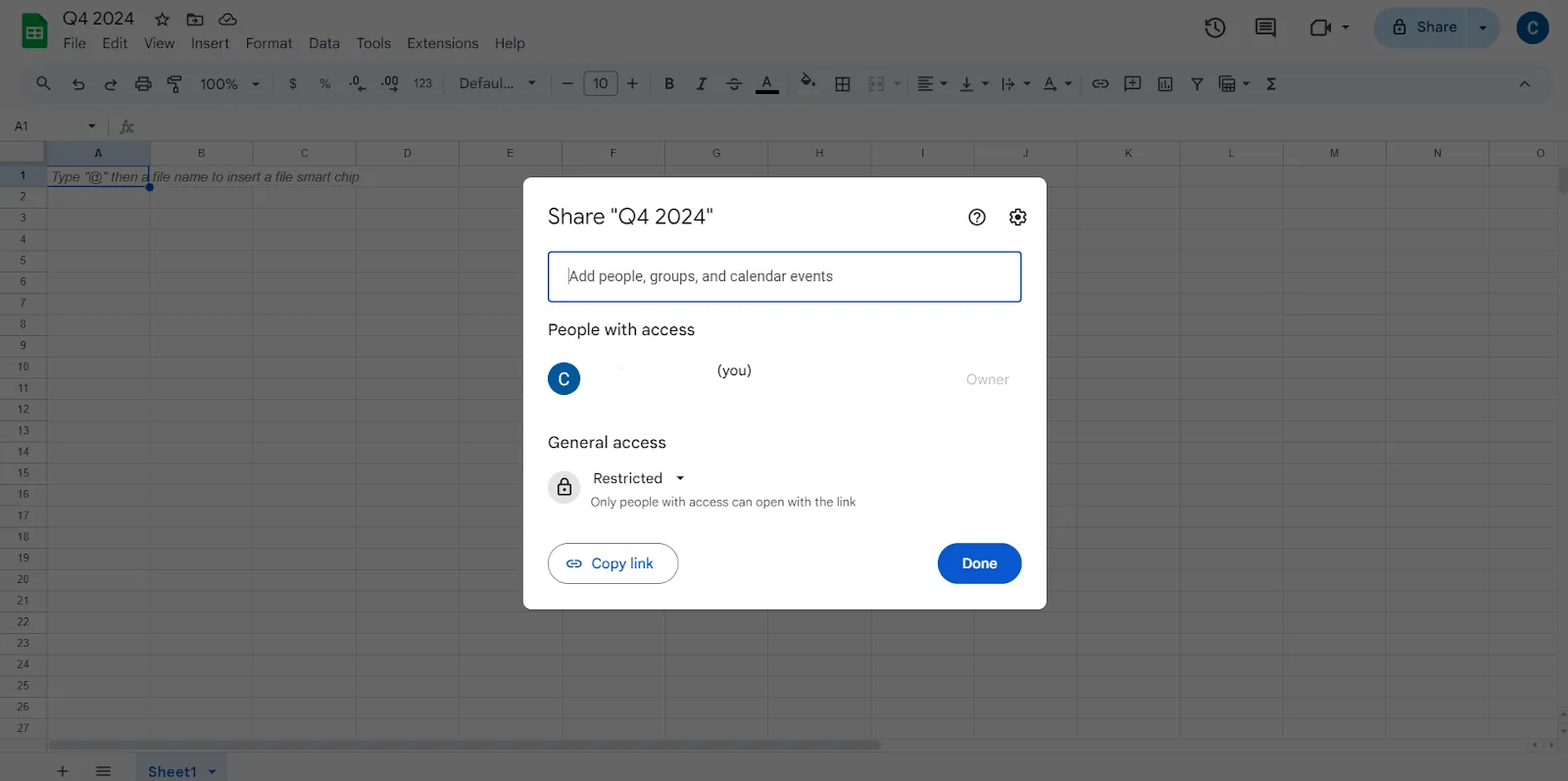Open the File menu
1568x781 pixels.
coord(74,43)
